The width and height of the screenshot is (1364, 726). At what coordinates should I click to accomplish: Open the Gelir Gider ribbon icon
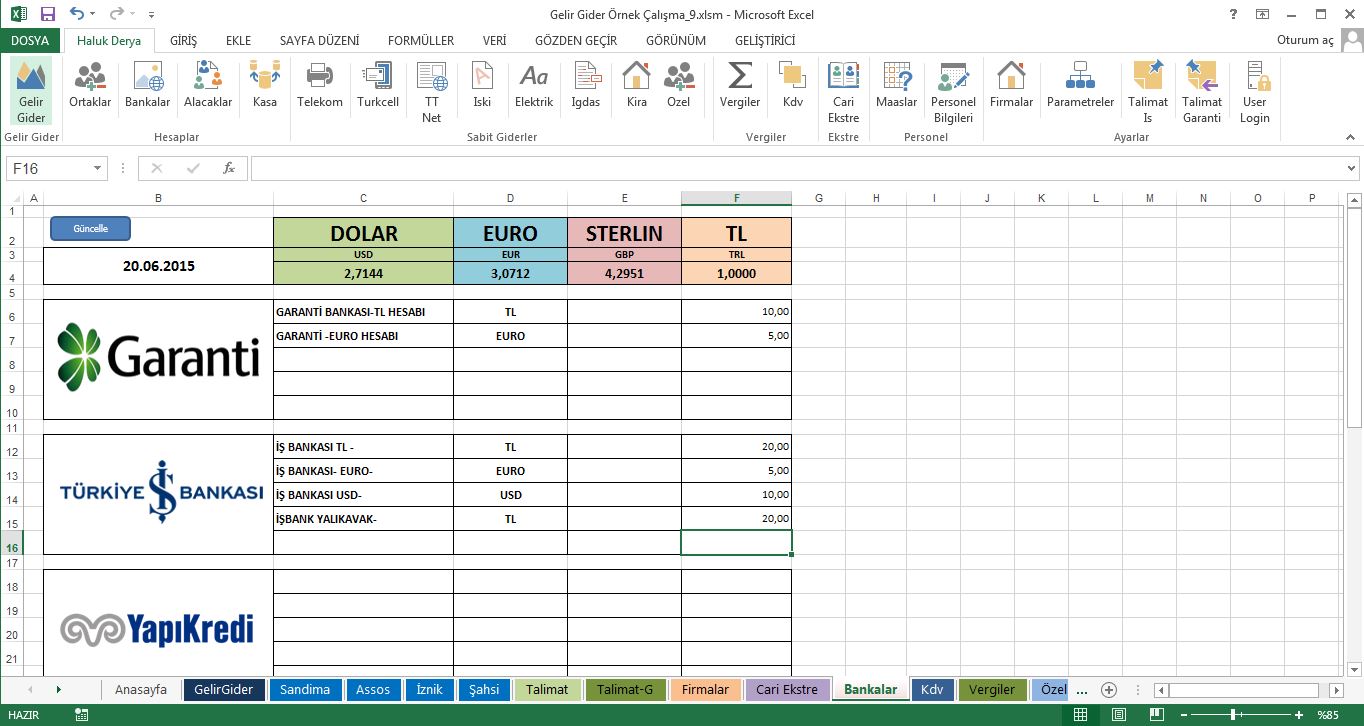[x=31, y=92]
